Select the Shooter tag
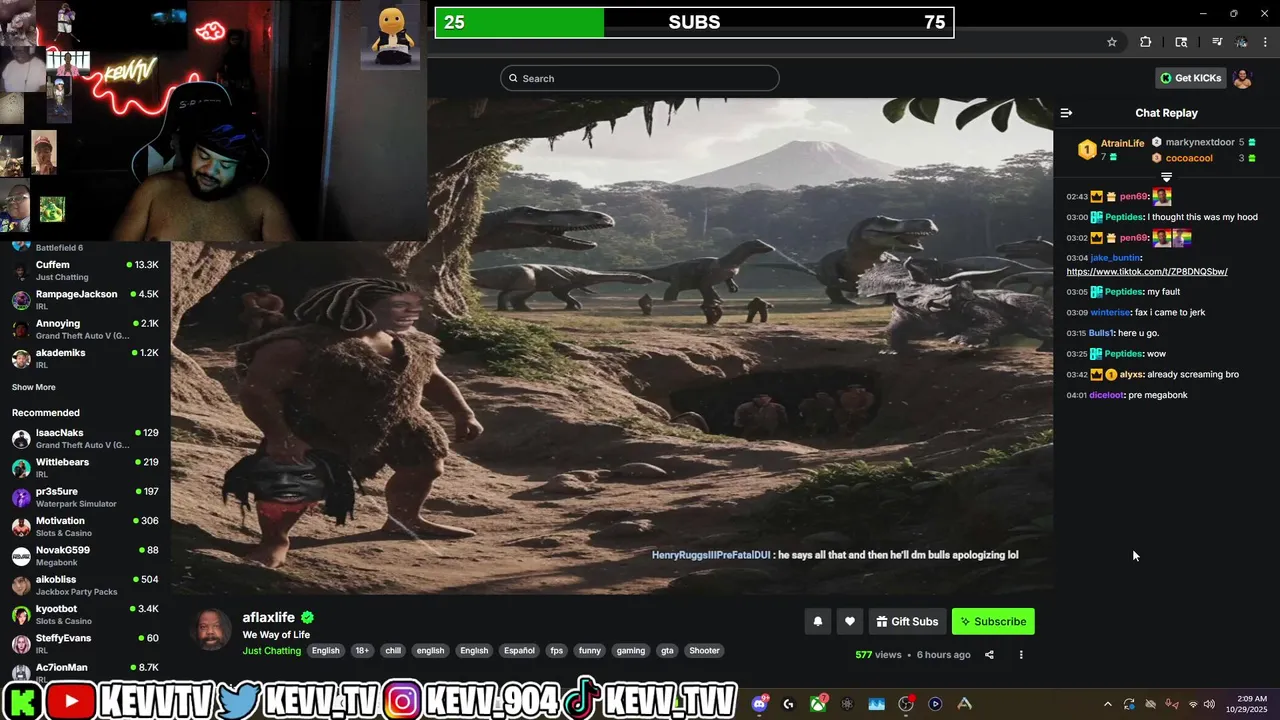The image size is (1280, 720). point(704,650)
